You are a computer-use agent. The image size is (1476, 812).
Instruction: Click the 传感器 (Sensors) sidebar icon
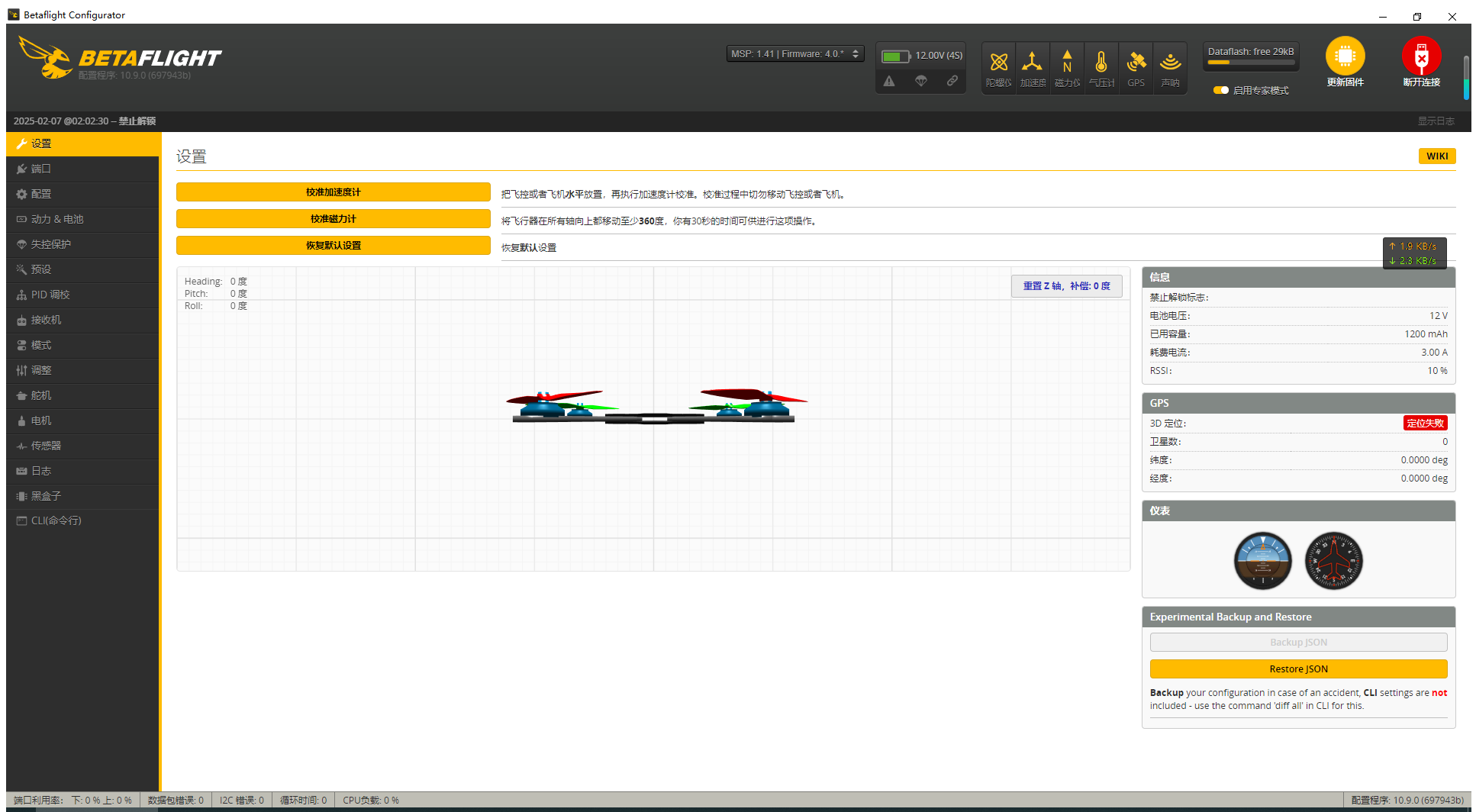21,446
